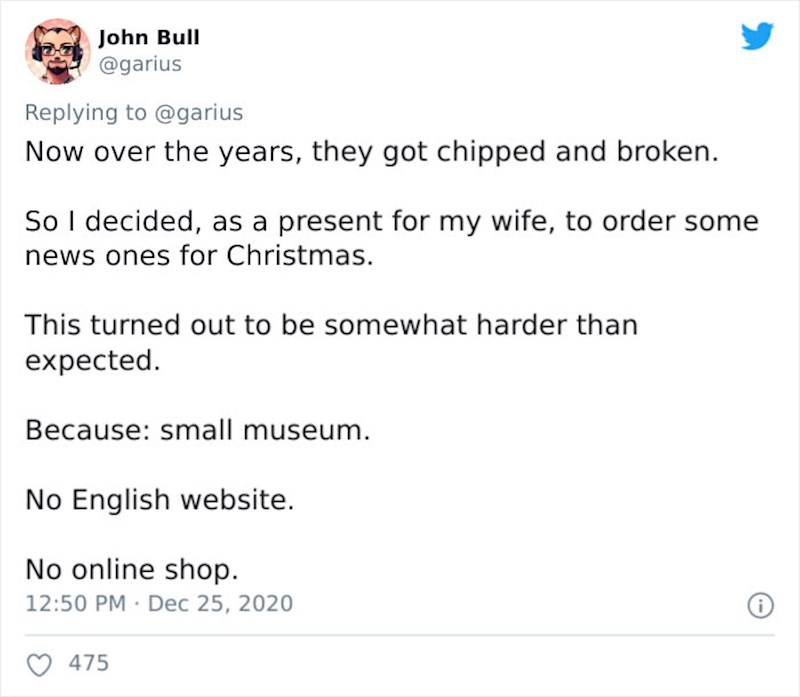Click the Twitter bird logo
This screenshot has width=800, height=697.
[757, 37]
